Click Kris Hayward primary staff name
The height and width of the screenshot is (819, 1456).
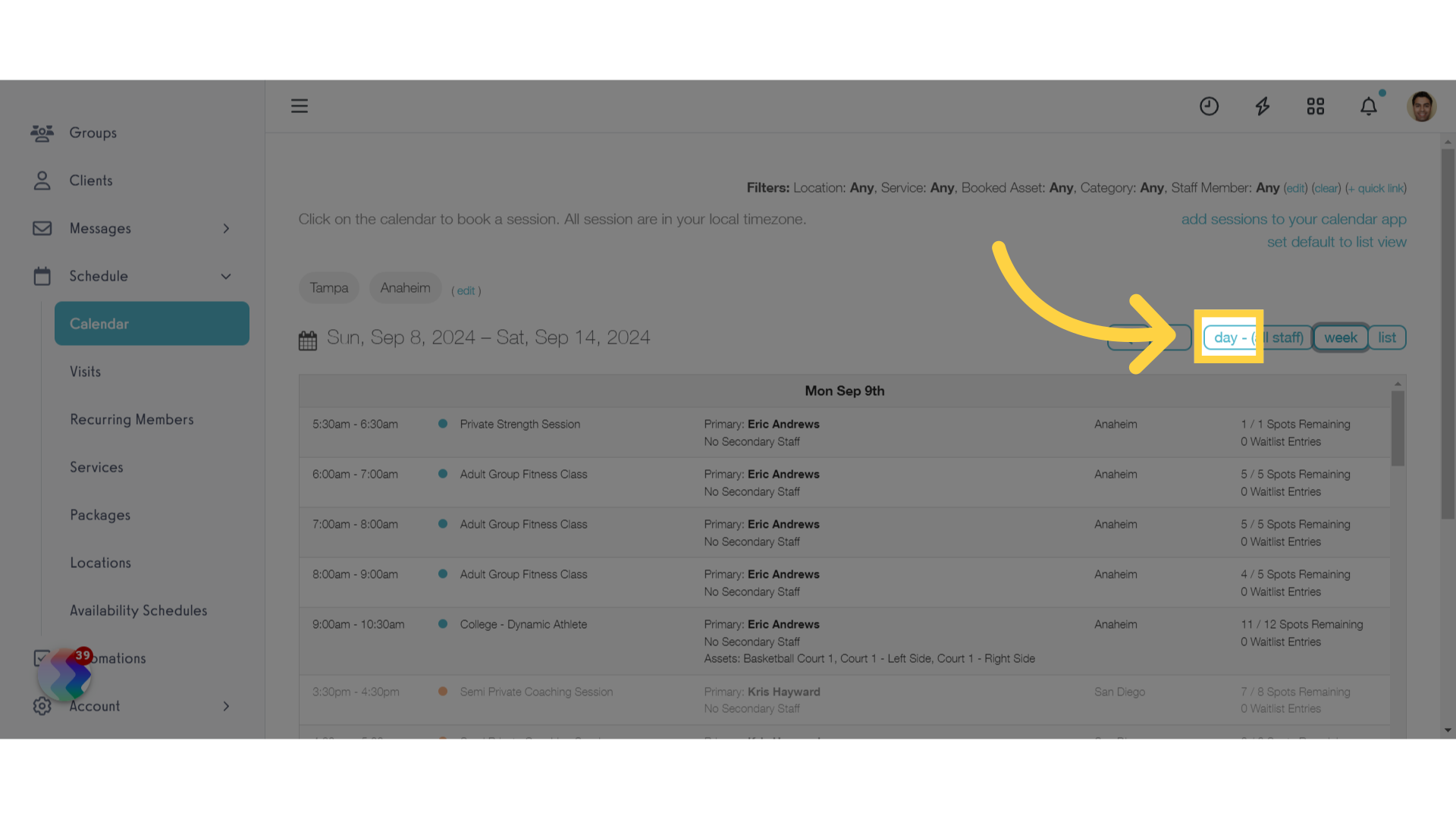pos(784,692)
